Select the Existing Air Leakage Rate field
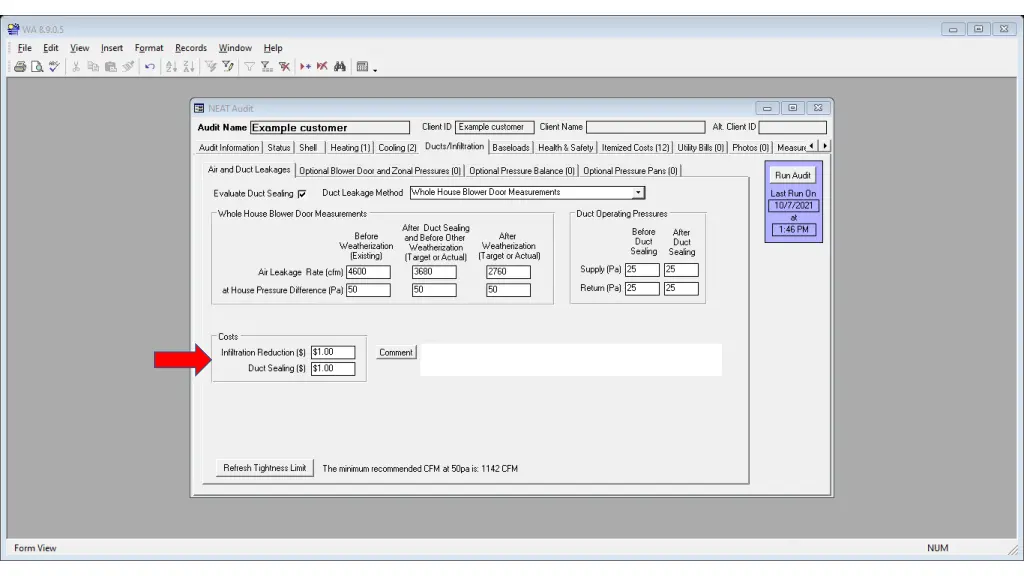1024x576 pixels. (368, 272)
